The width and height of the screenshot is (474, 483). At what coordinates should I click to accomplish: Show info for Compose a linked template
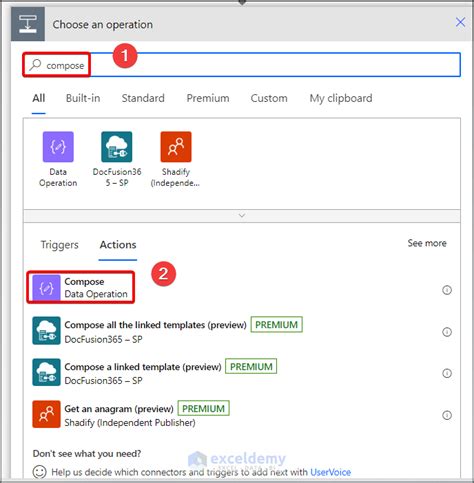(447, 373)
